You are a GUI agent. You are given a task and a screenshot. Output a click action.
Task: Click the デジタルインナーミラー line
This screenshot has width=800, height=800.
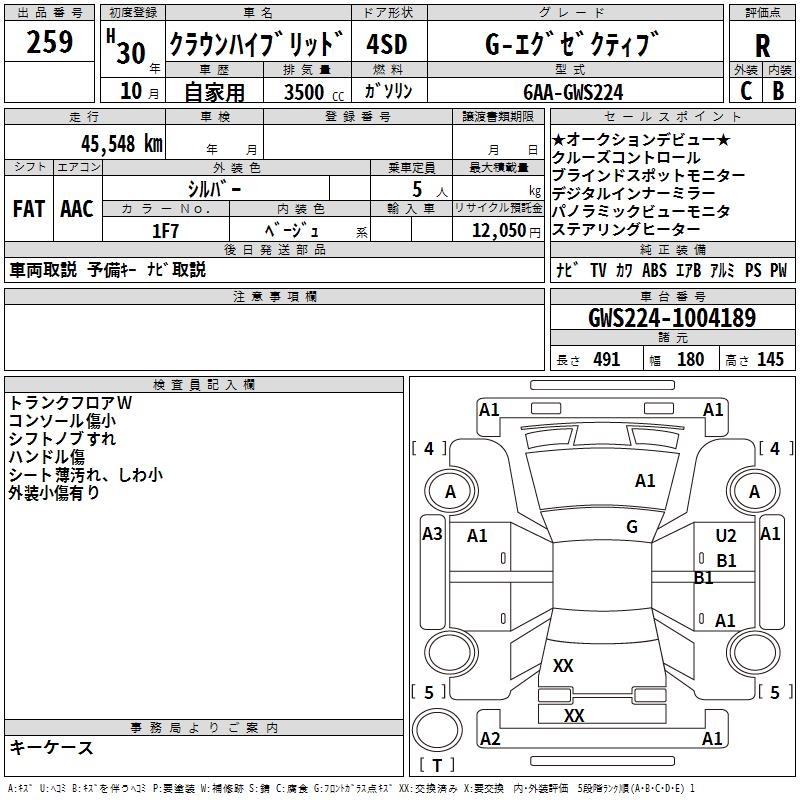(634, 193)
